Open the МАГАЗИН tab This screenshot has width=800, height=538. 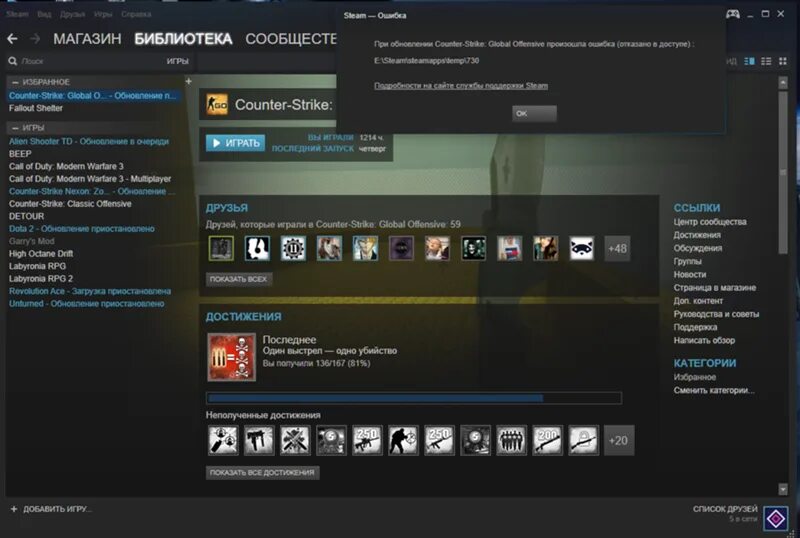pos(87,39)
